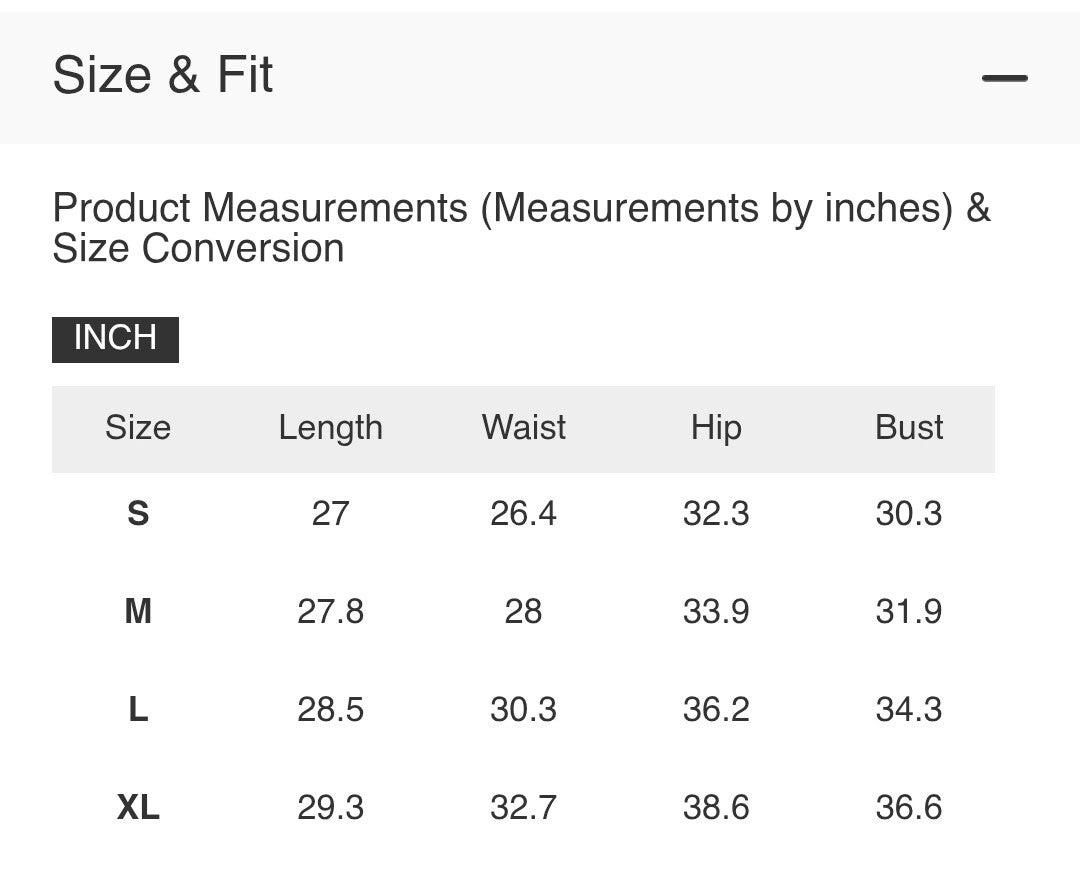Choose the M size row label
1080x877 pixels.
[x=138, y=611]
